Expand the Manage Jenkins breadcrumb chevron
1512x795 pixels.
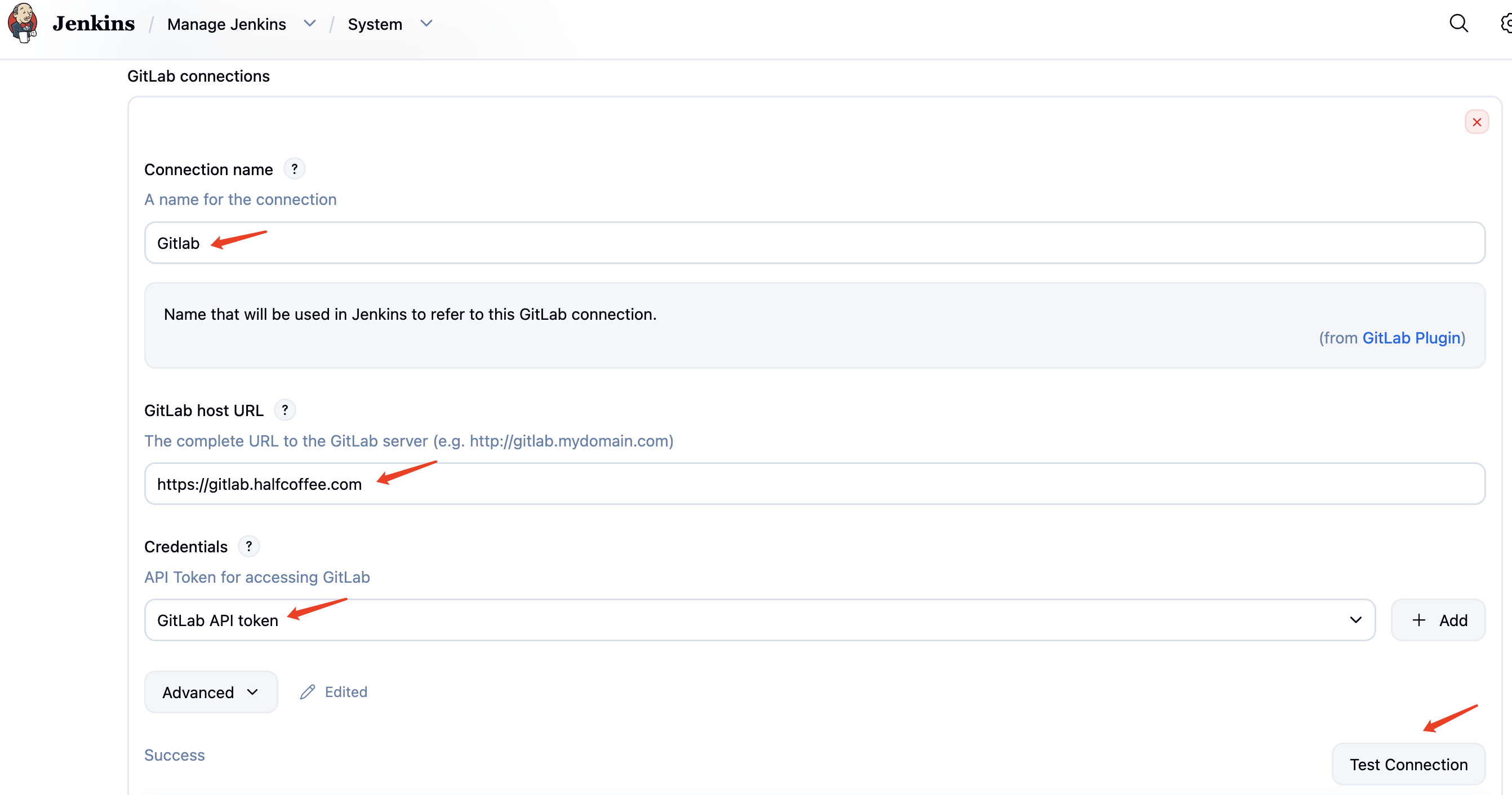click(x=309, y=24)
